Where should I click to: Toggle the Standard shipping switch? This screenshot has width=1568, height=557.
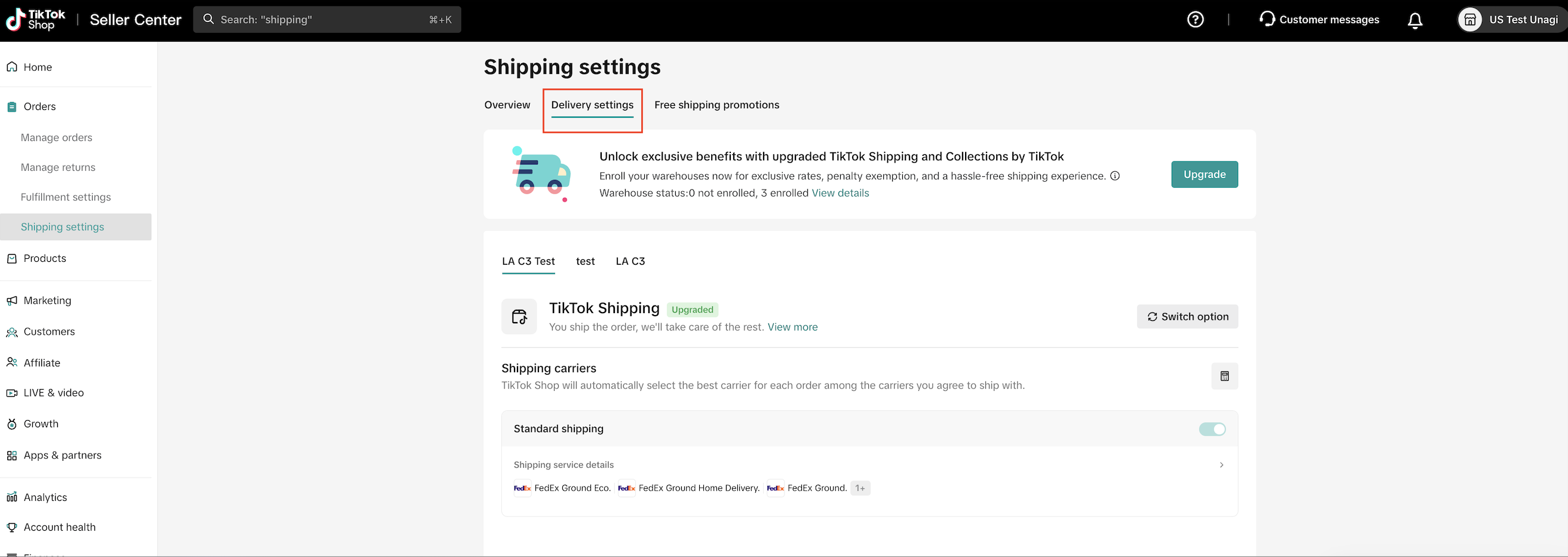(1211, 429)
